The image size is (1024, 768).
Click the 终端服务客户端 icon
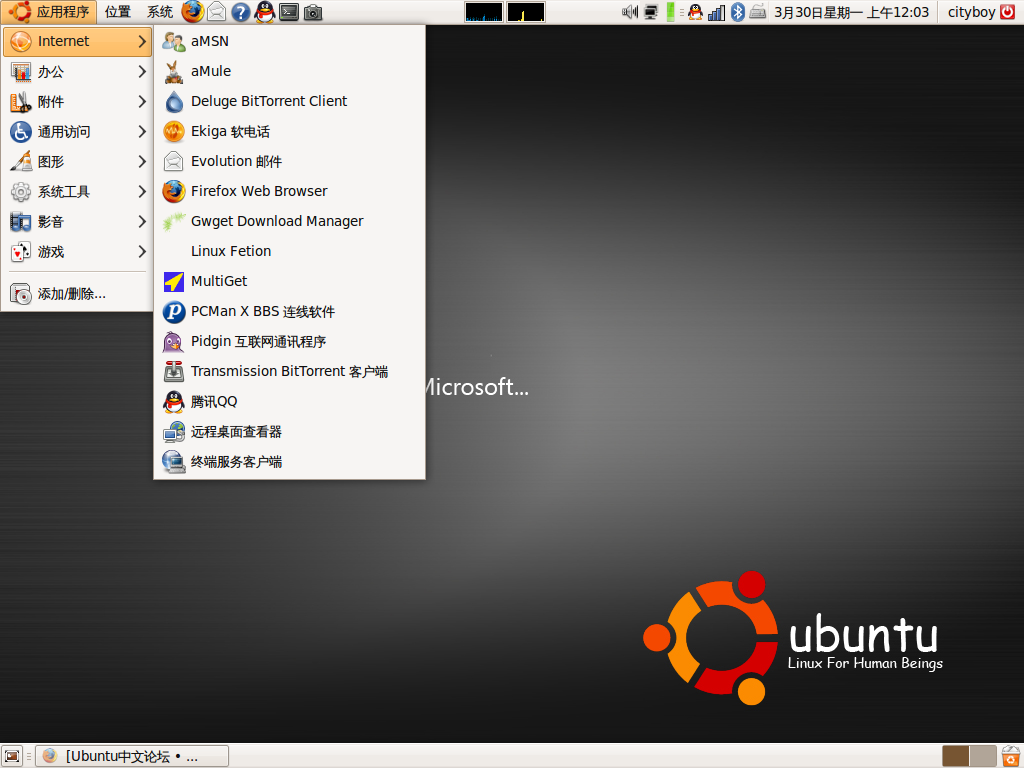174,462
